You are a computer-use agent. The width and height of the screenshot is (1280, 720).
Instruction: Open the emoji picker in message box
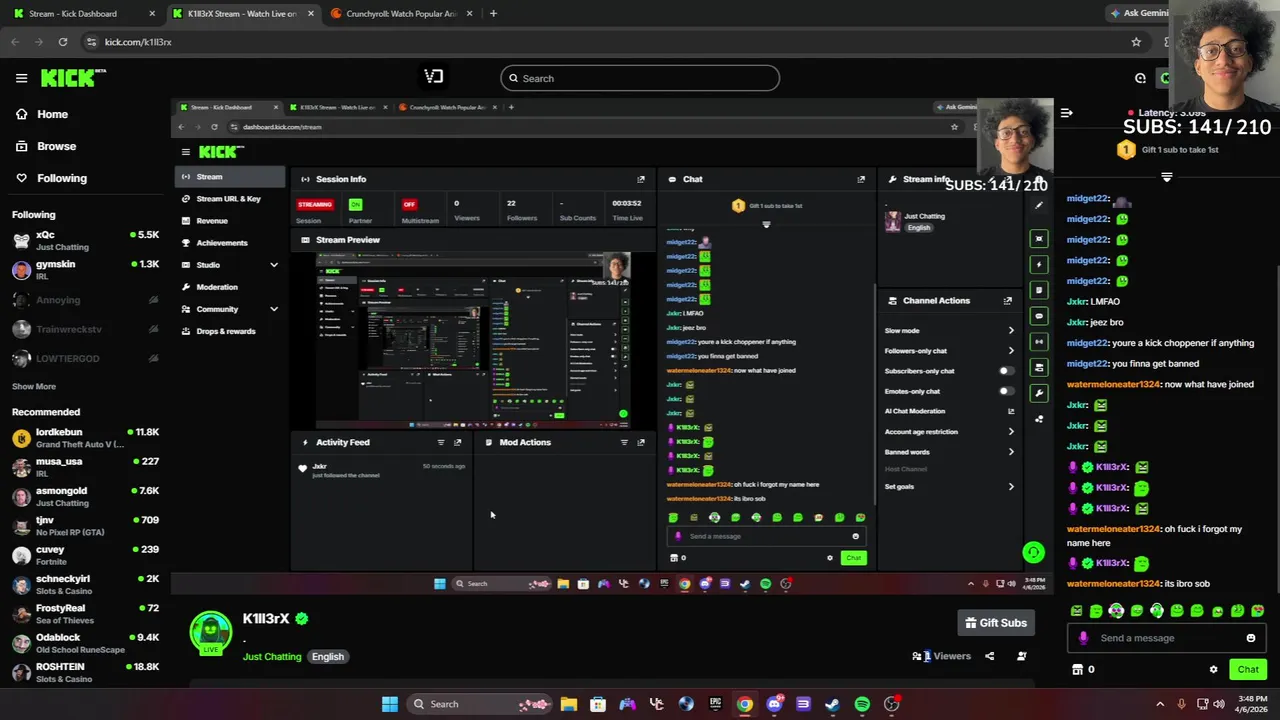click(1250, 638)
